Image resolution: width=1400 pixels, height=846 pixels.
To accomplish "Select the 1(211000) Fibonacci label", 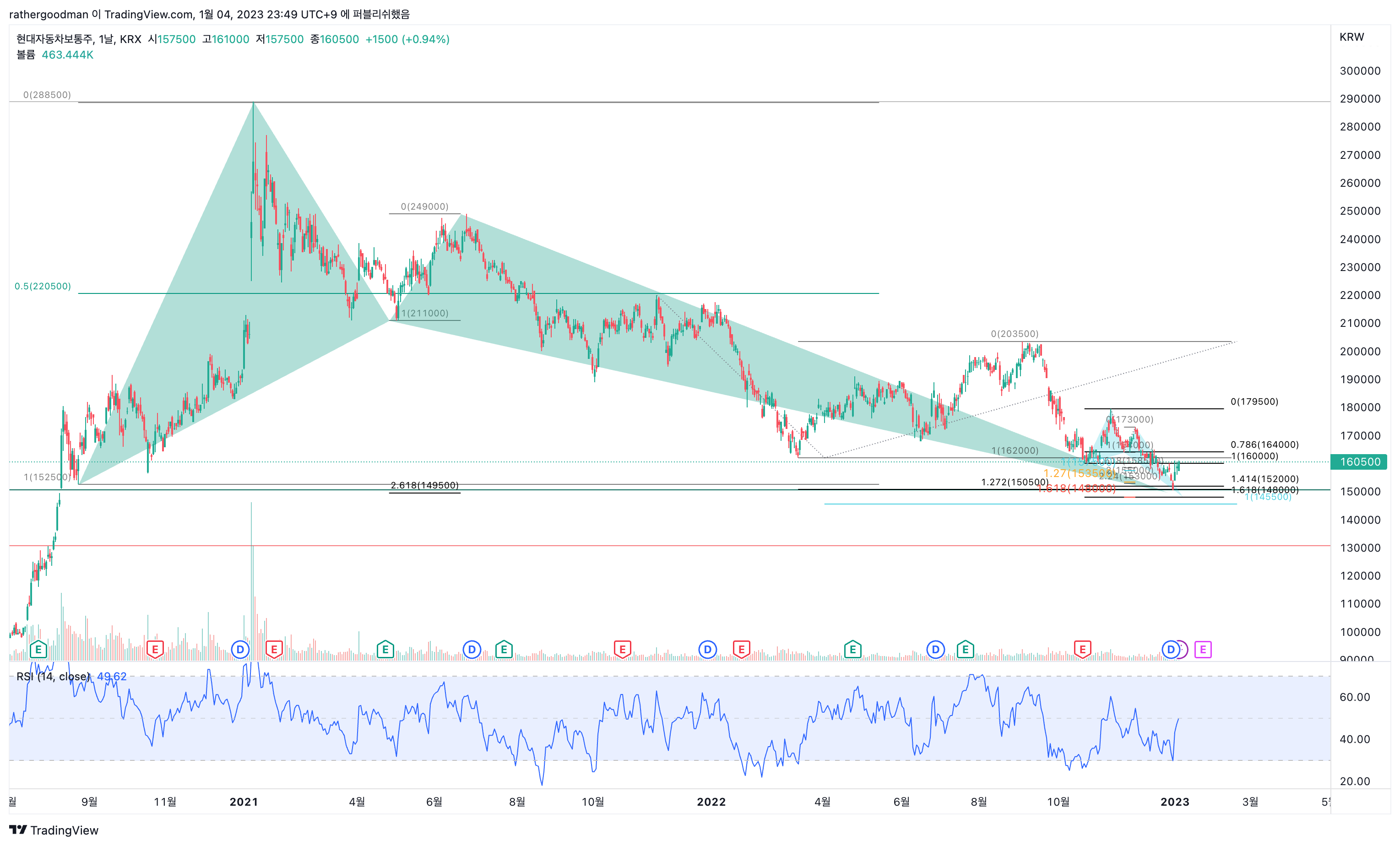I will pos(425,313).
